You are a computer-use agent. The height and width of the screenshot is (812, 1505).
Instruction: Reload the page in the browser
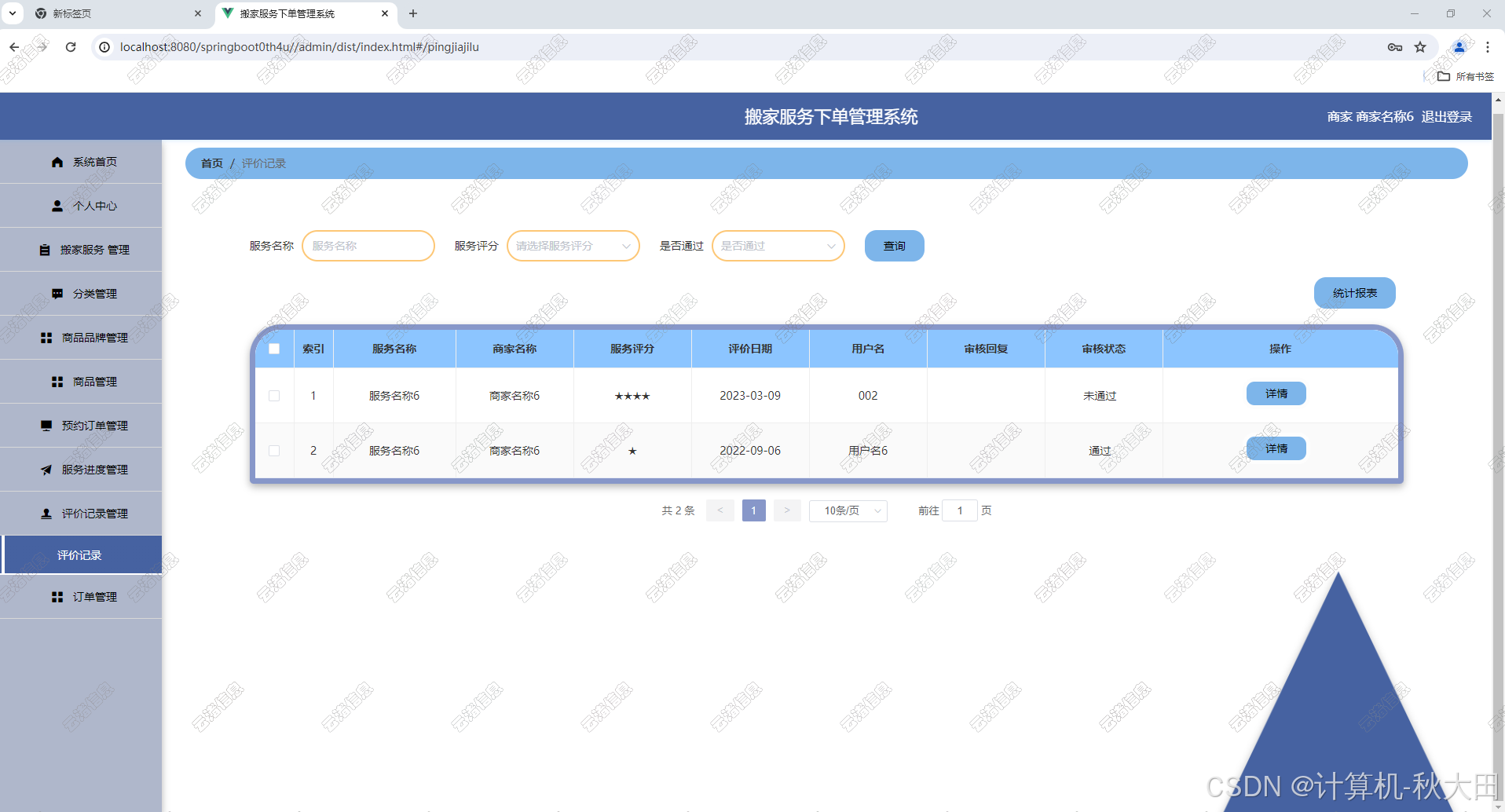[71, 47]
